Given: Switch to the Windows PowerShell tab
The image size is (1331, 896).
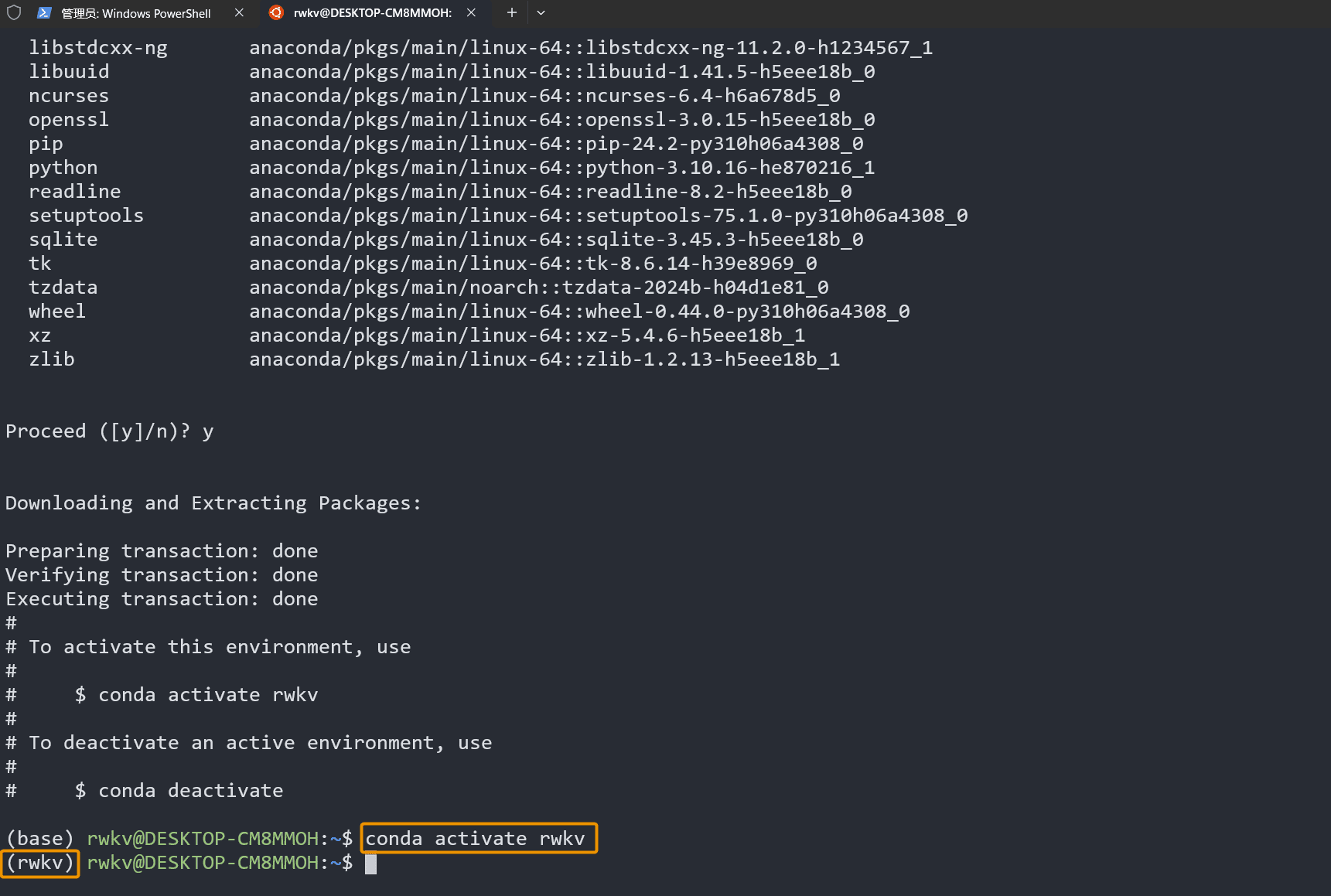Looking at the screenshot, I should 135,13.
